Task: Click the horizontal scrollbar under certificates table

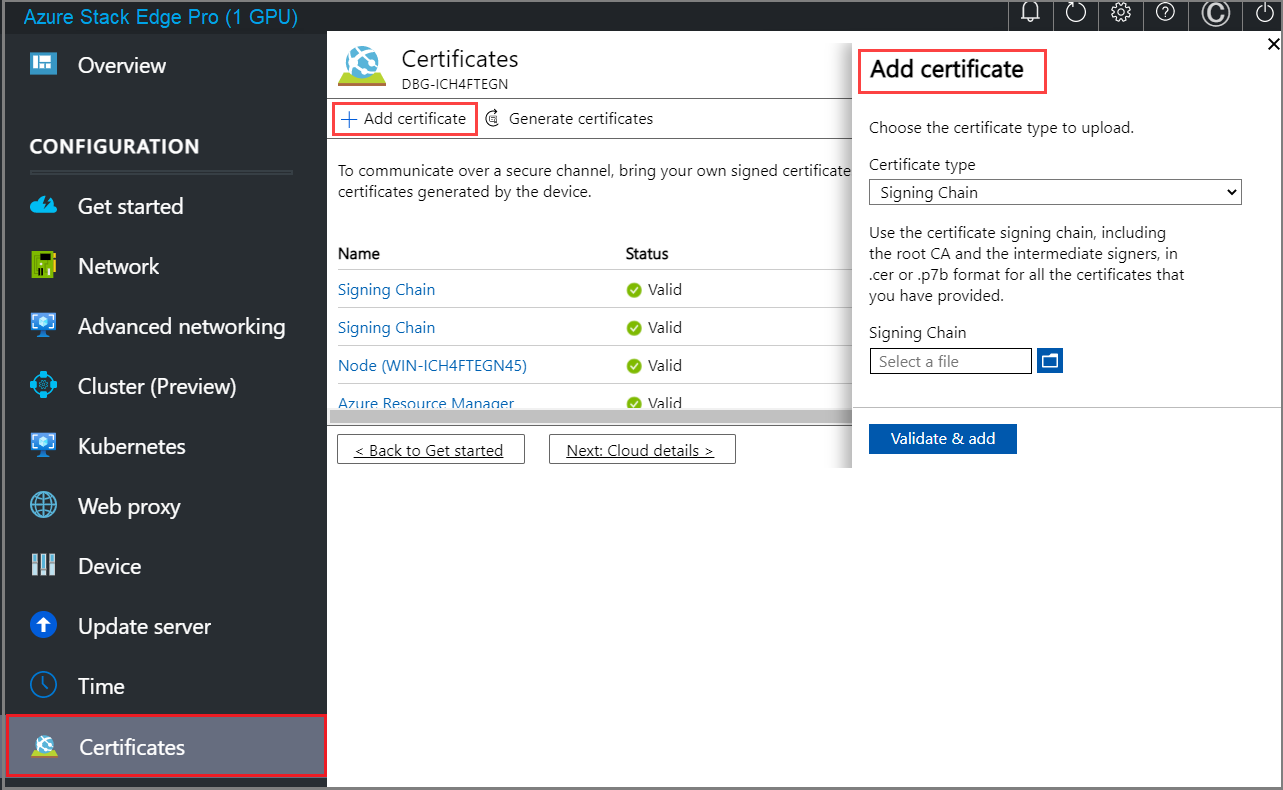Action: pyautogui.click(x=590, y=415)
